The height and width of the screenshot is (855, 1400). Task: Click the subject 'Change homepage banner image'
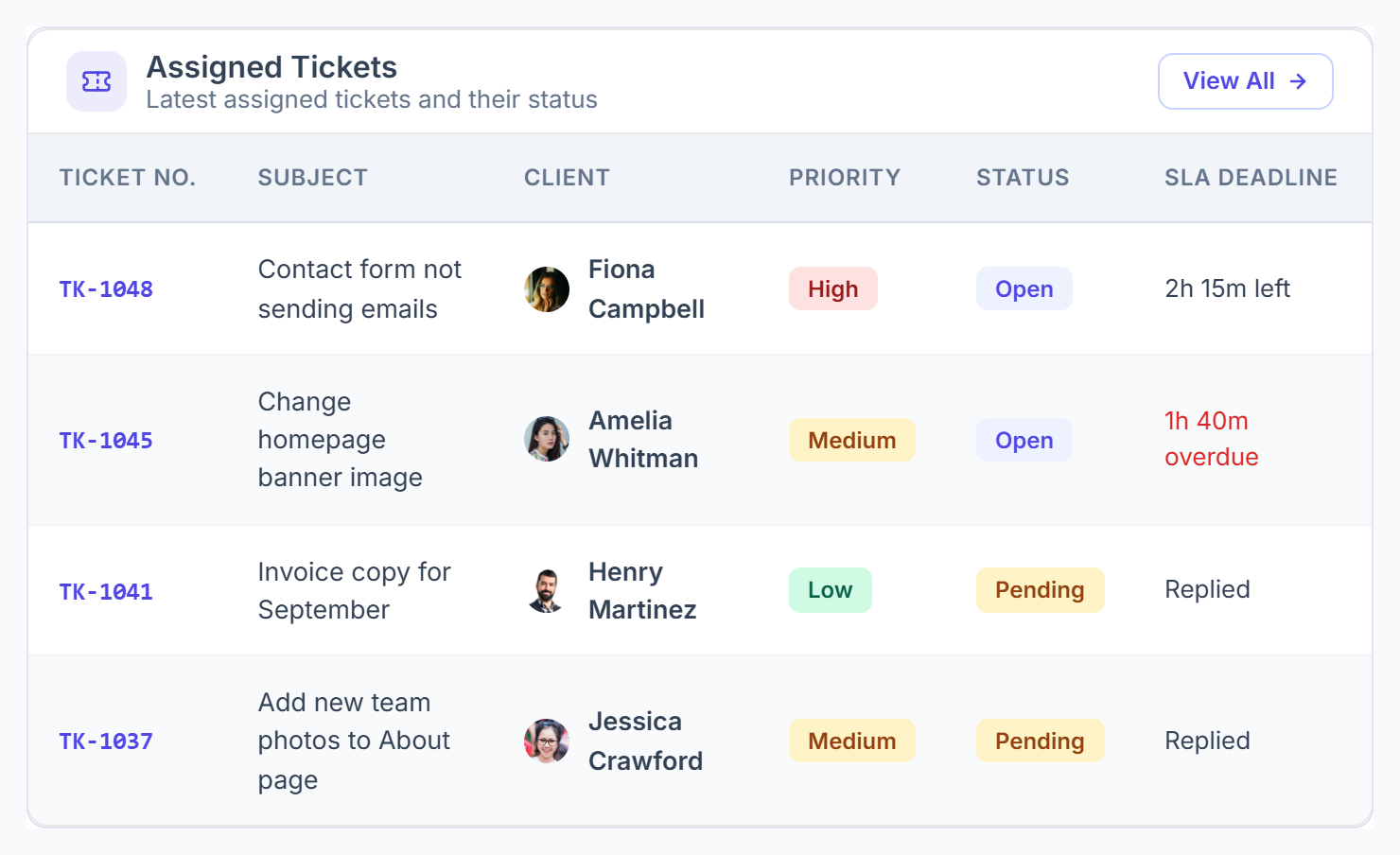[x=341, y=440]
